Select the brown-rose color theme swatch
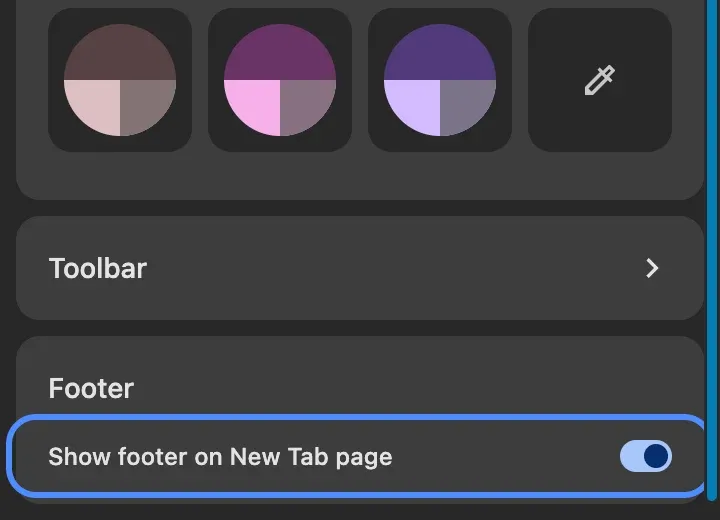 [120, 80]
